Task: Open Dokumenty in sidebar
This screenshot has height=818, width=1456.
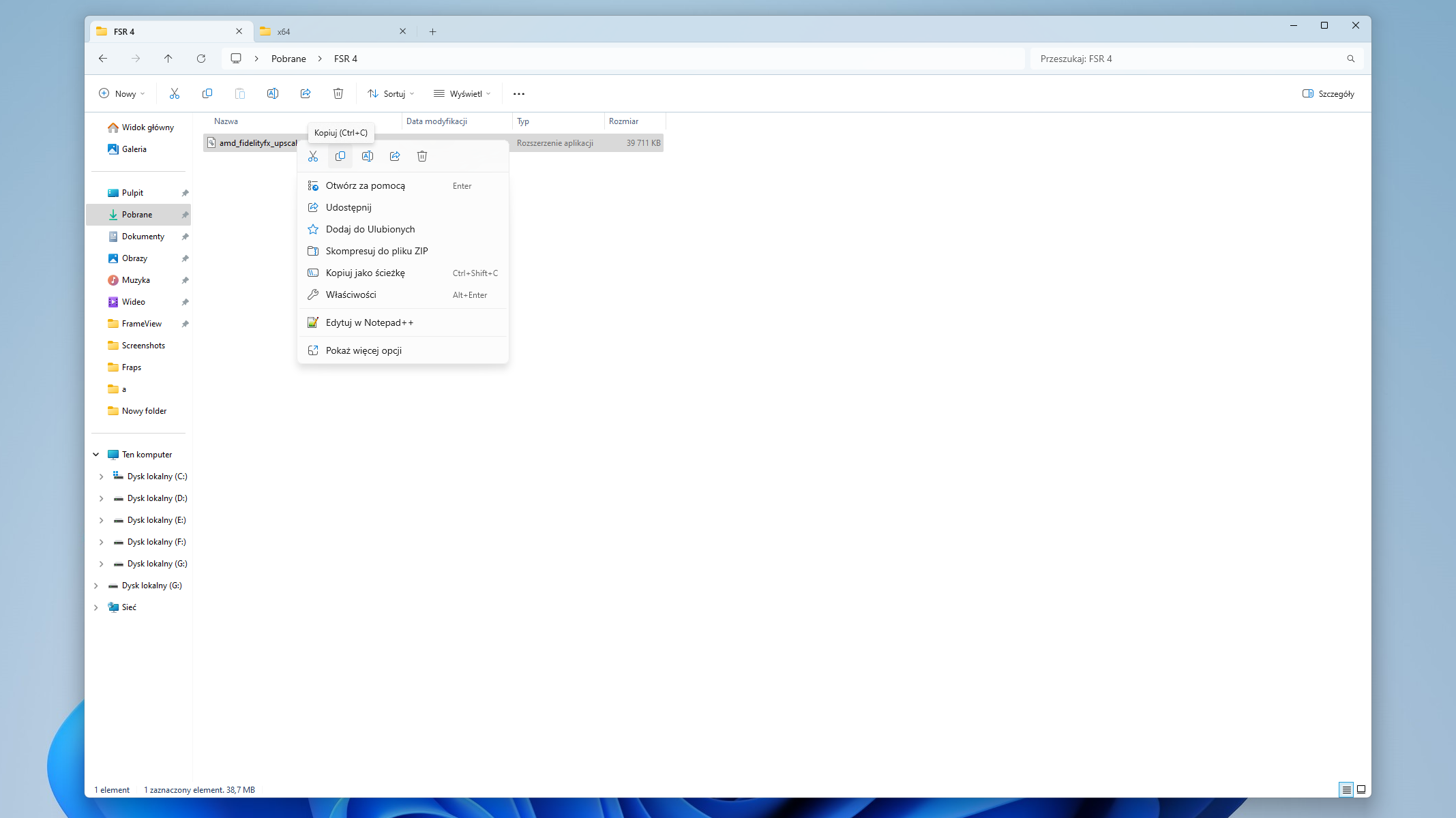Action: click(138, 237)
